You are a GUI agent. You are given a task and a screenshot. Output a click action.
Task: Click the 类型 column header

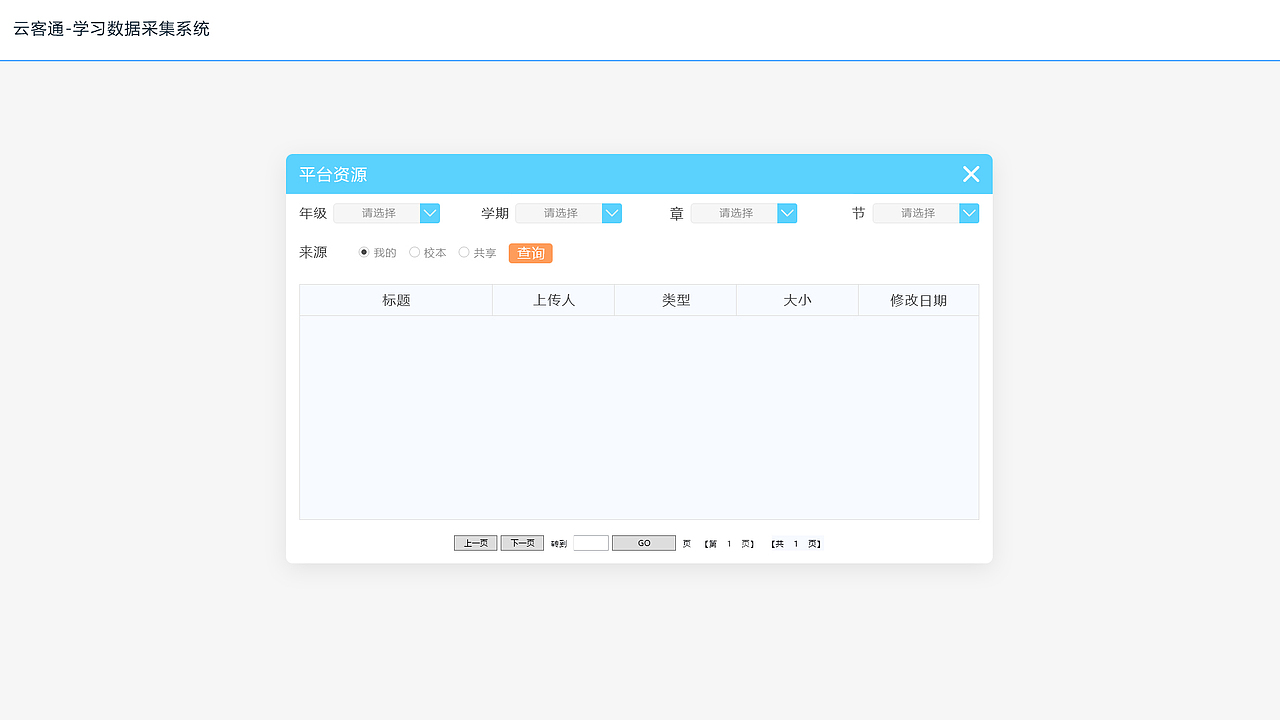coord(675,299)
